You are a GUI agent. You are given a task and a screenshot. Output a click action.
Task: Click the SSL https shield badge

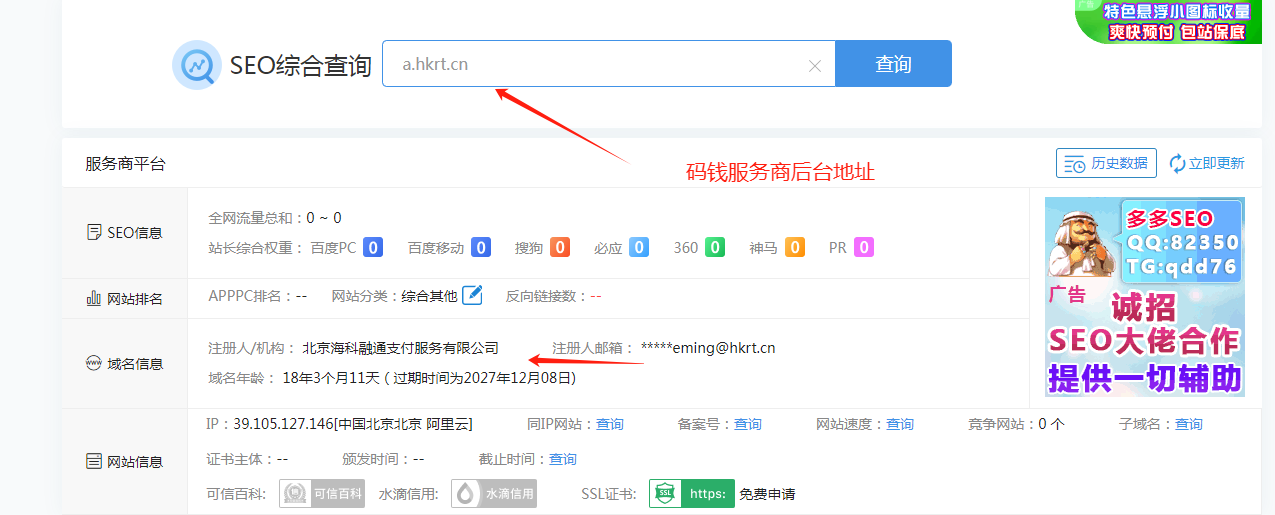pyautogui.click(x=692, y=493)
